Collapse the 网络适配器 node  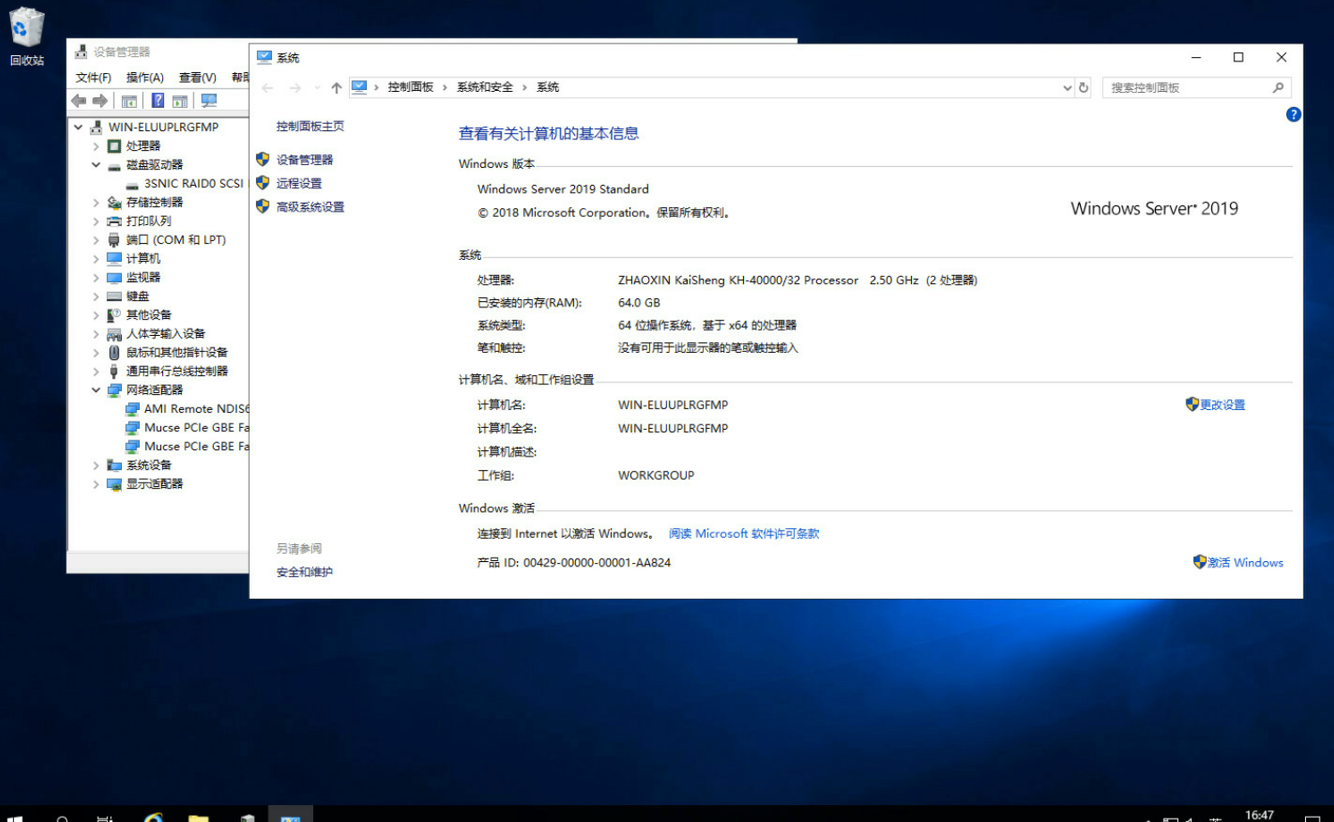pos(96,390)
